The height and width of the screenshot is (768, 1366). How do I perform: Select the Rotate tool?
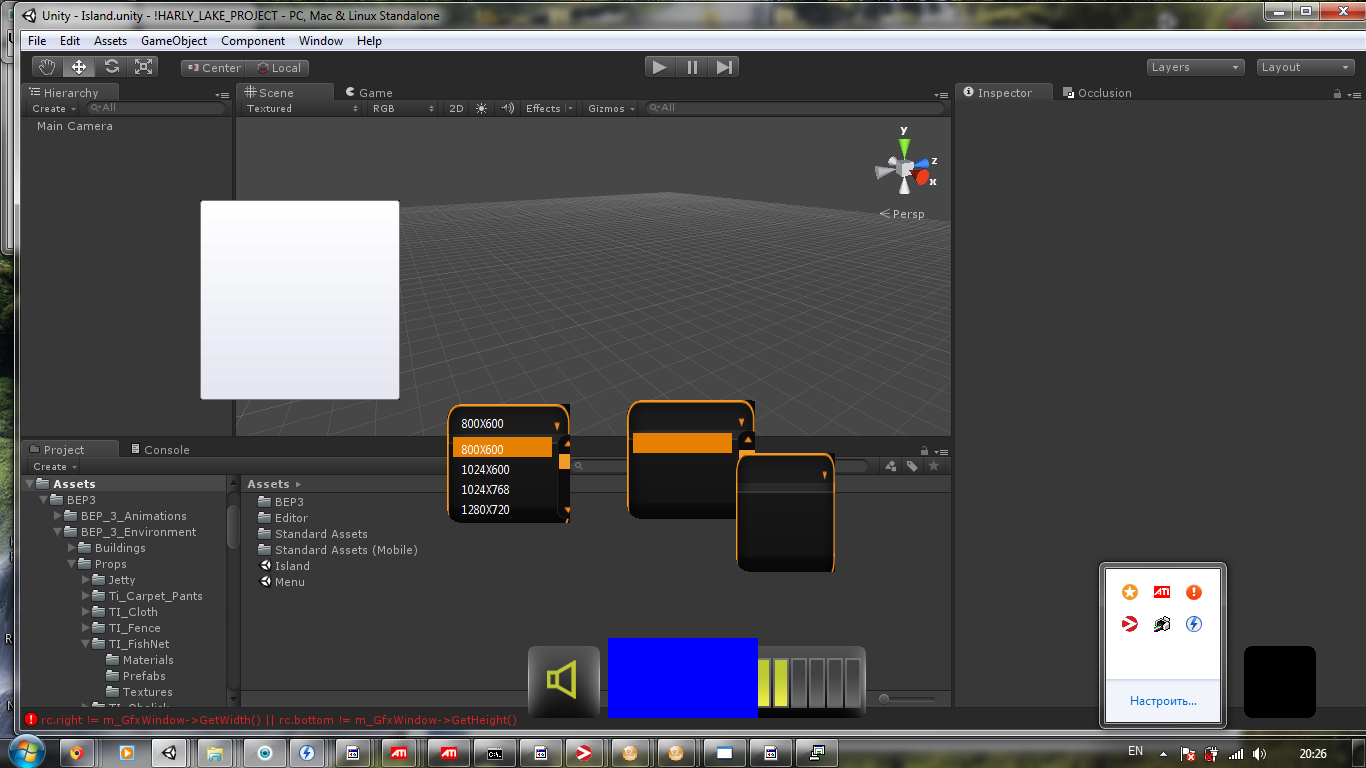tap(112, 67)
